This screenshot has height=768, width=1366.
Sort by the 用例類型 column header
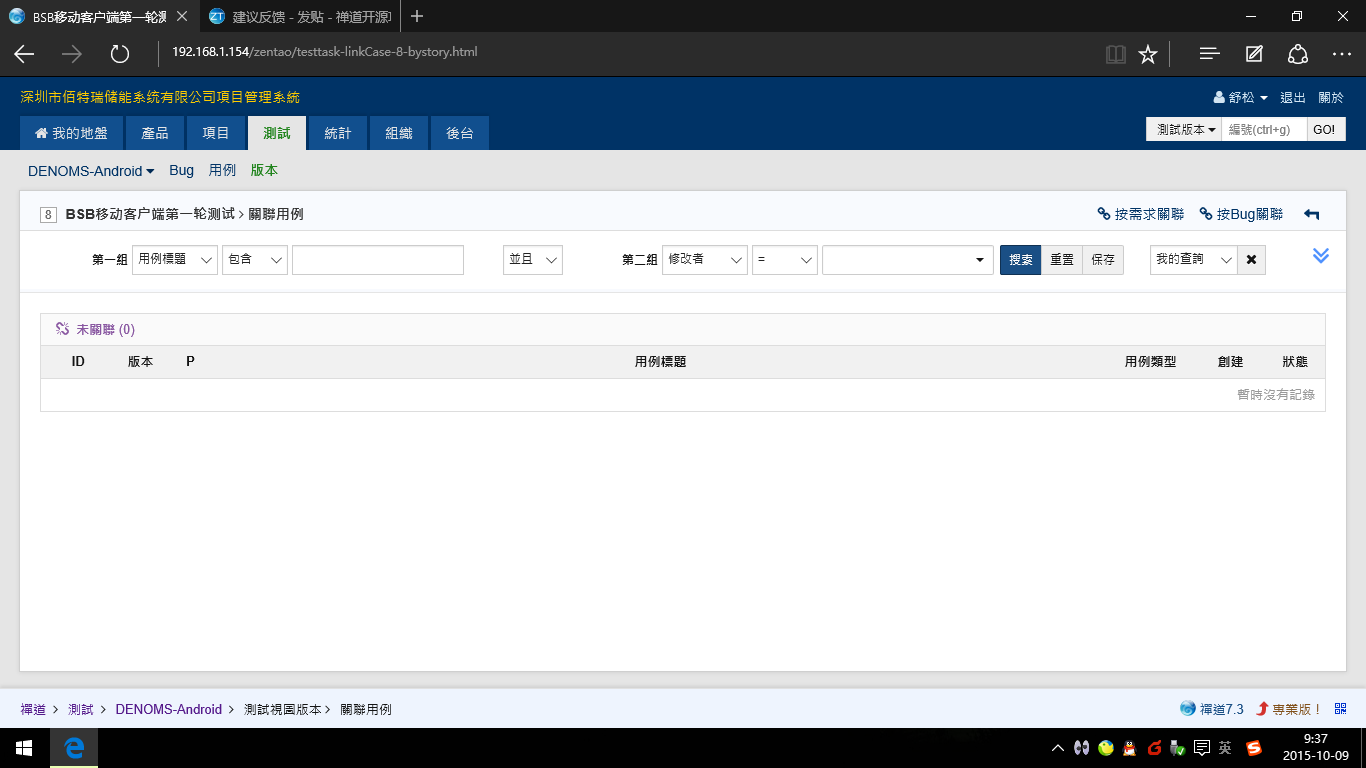1151,362
